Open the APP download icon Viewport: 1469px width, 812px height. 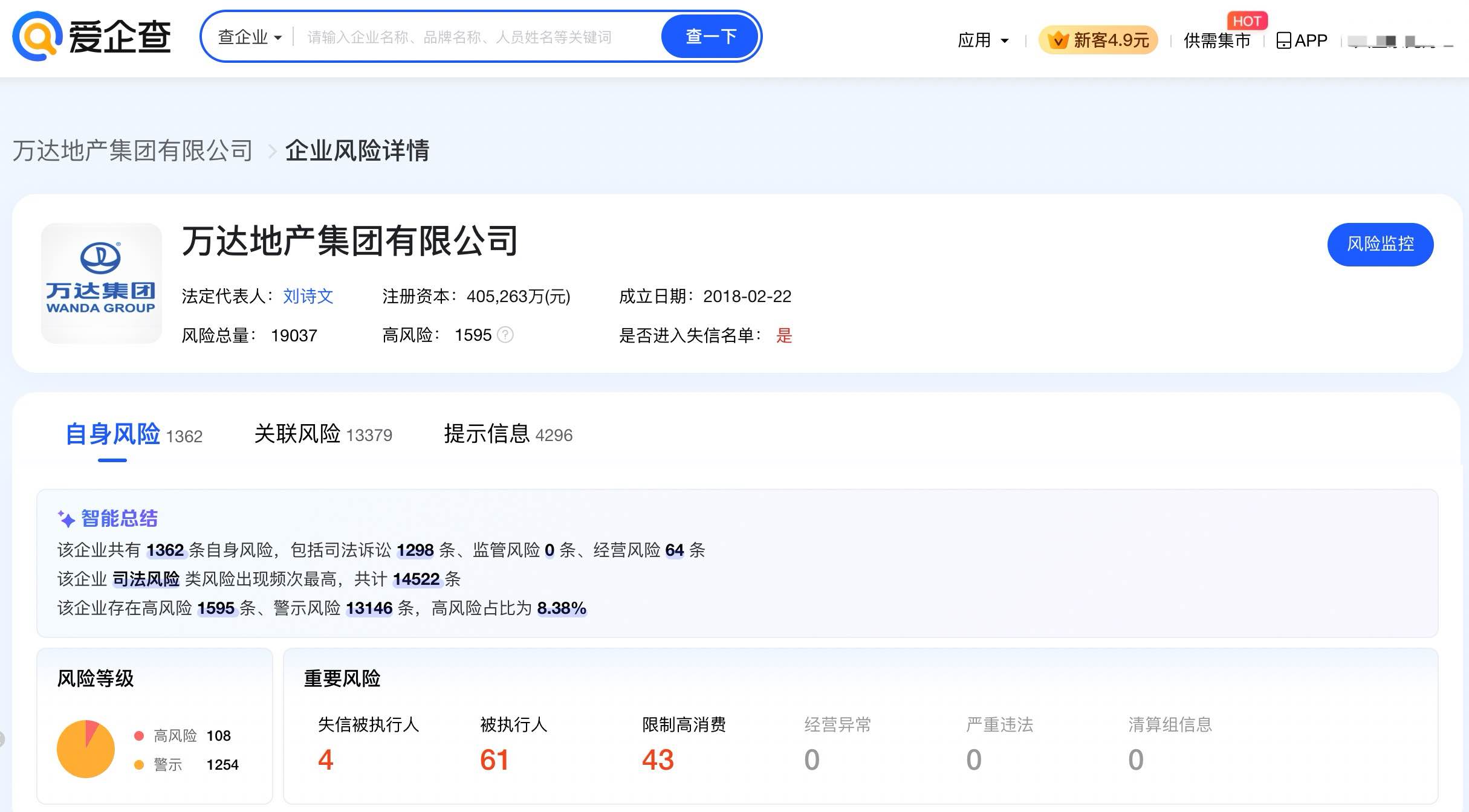click(x=1284, y=39)
